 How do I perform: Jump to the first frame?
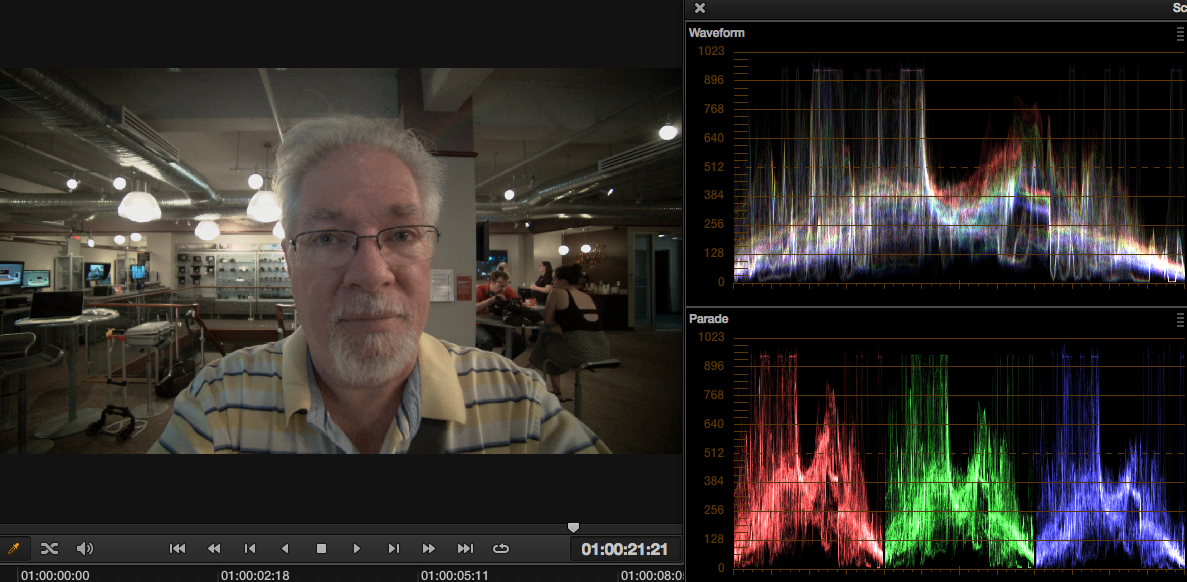pos(177,549)
